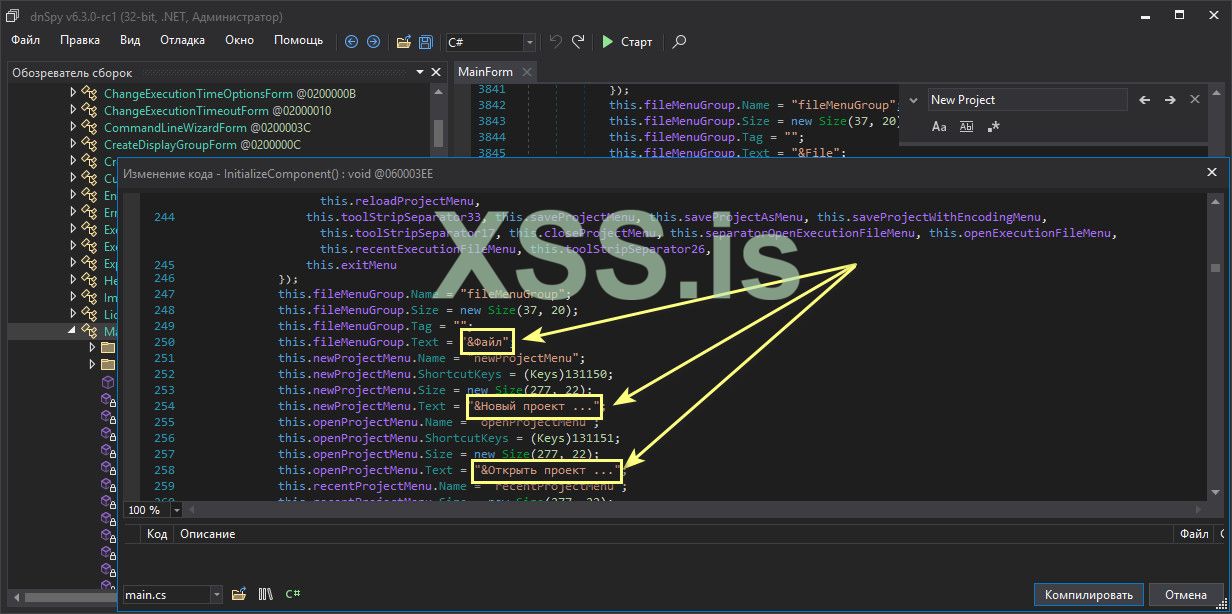Jump to next search match arrow
Viewport: 1232px width, 614px height.
1169,100
